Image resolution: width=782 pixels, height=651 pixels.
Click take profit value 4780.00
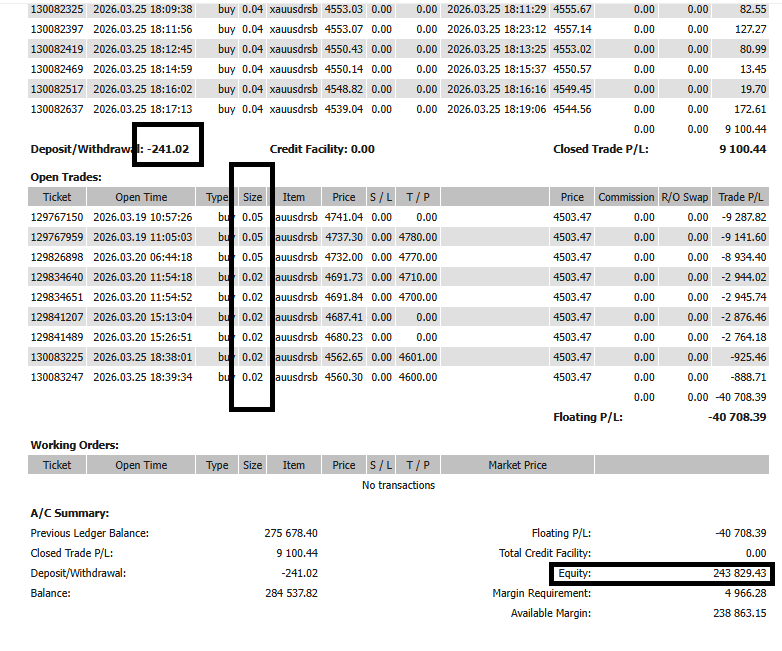(417, 237)
